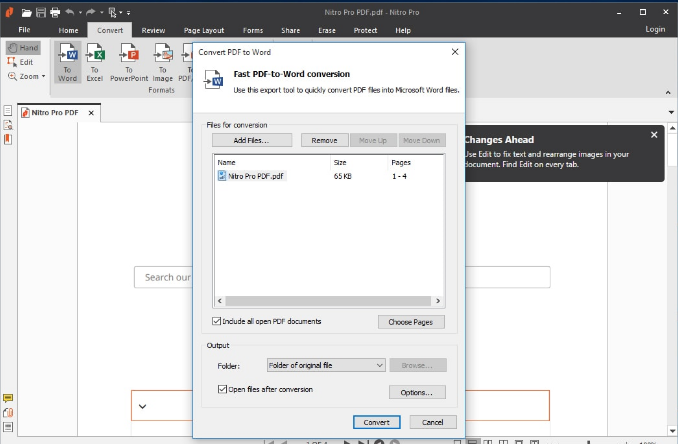678x444 pixels.
Task: Switch to the Forms ribbon tab
Action: (x=253, y=30)
